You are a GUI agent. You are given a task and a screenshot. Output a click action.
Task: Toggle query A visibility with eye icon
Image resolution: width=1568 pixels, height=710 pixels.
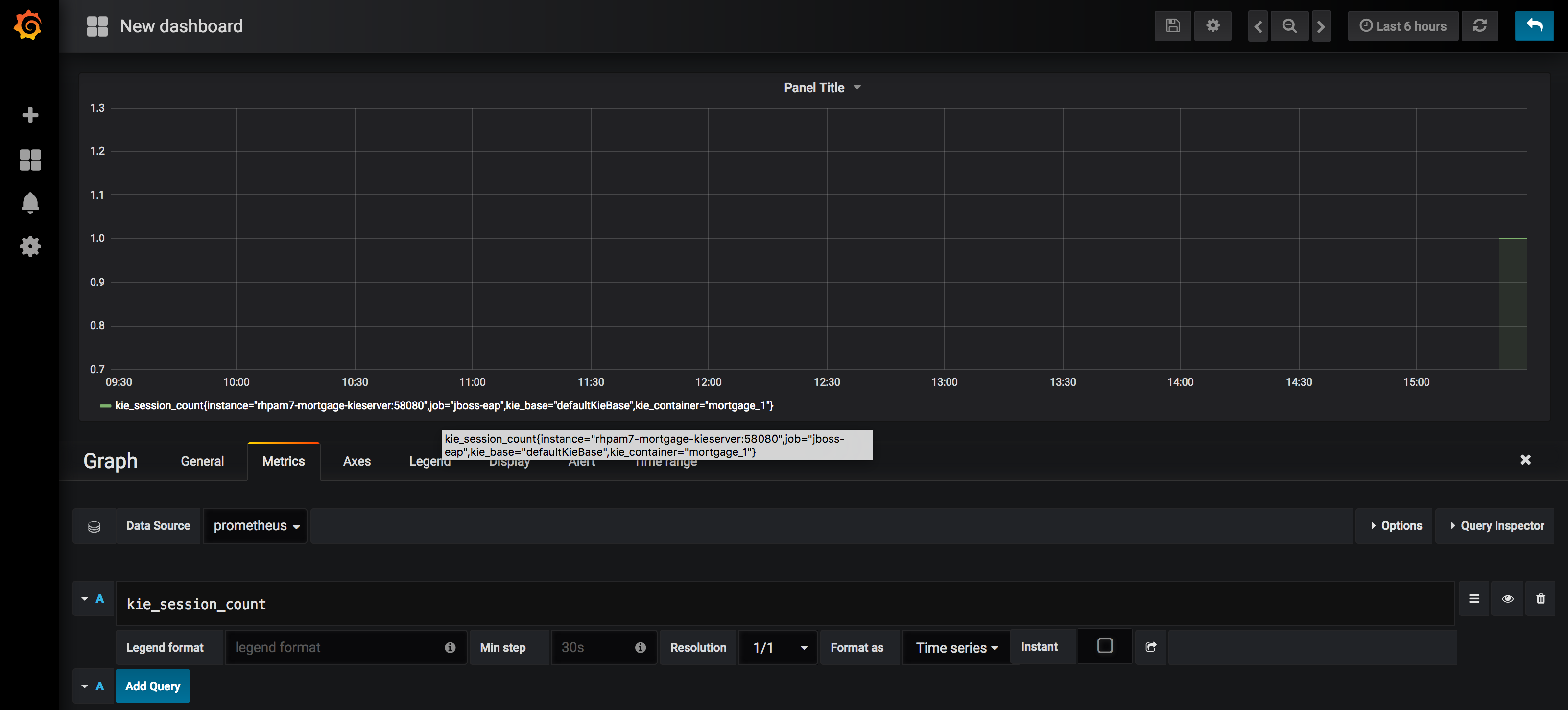tap(1508, 599)
